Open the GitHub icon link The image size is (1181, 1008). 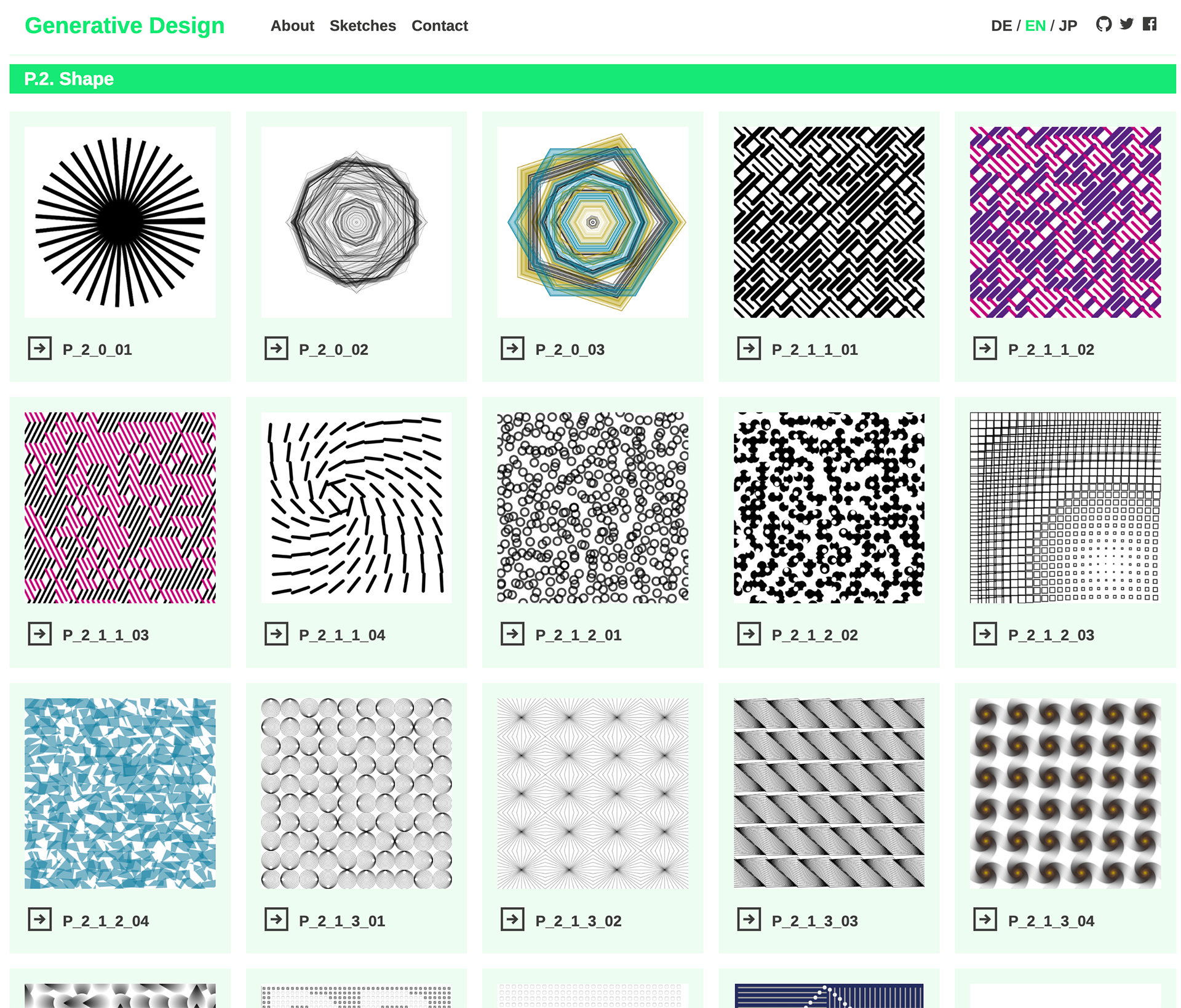[x=1103, y=24]
